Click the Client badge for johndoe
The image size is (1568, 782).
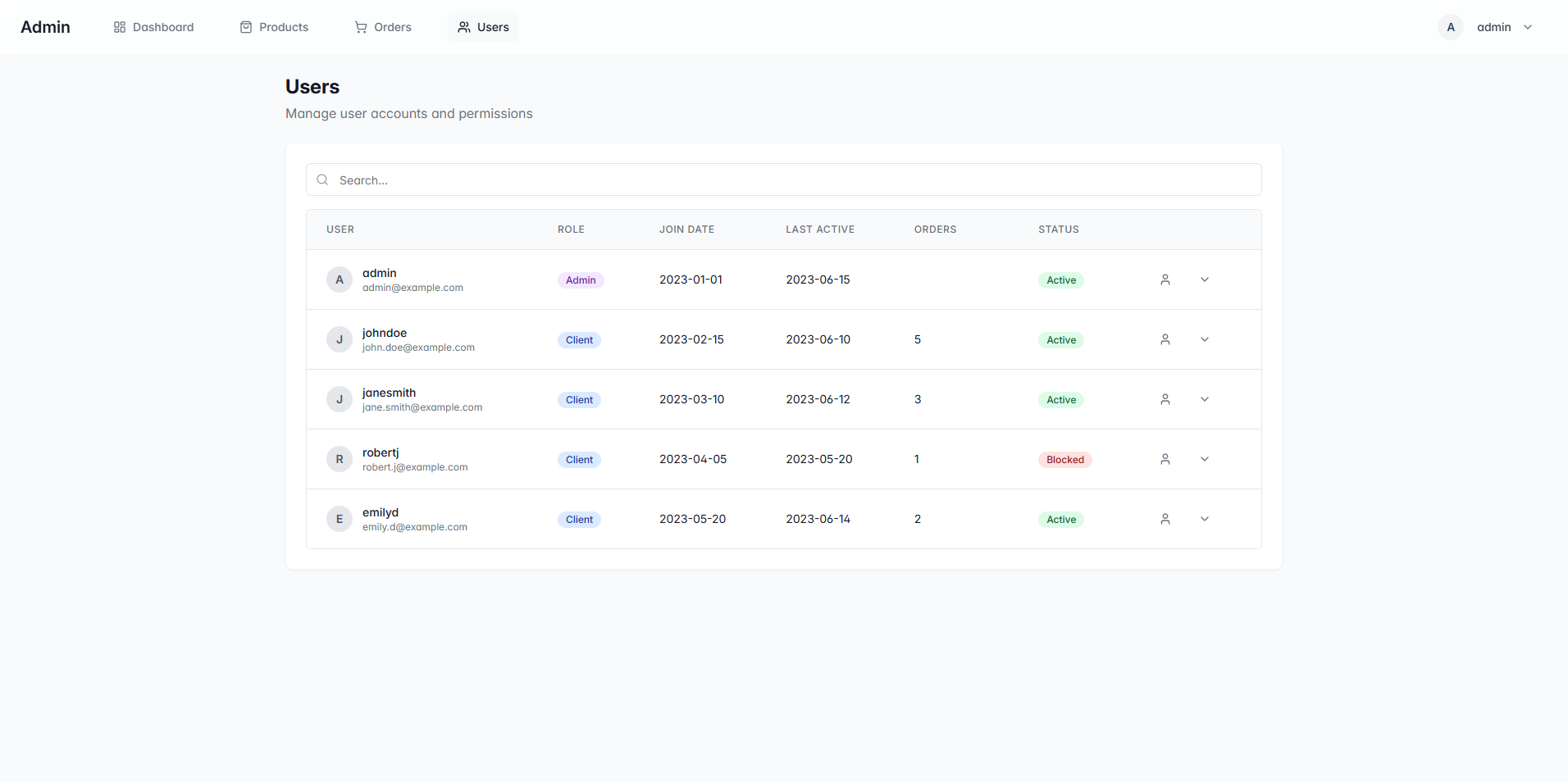pos(579,340)
